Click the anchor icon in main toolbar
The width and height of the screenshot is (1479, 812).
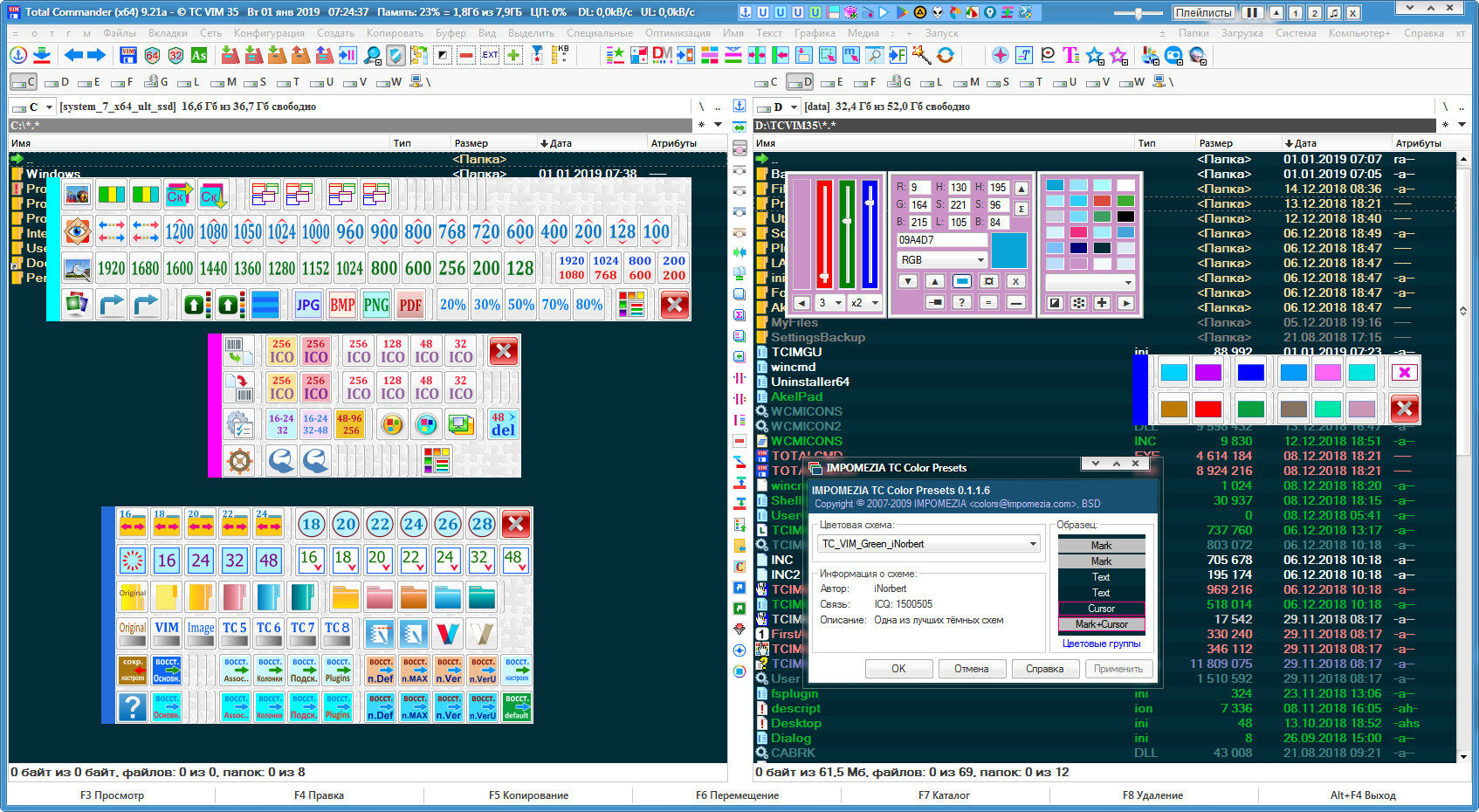[18, 55]
